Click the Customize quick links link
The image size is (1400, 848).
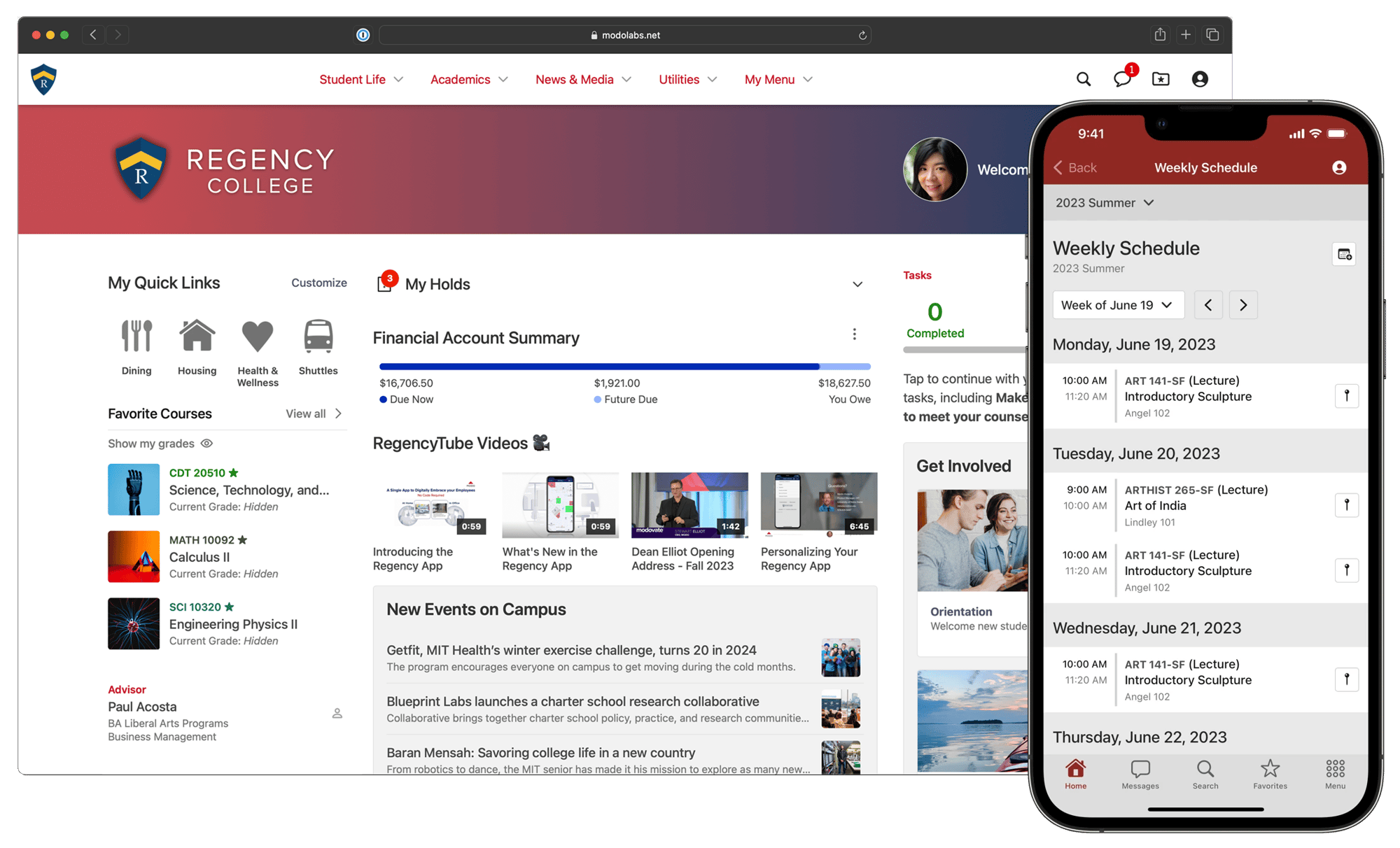[x=318, y=283]
